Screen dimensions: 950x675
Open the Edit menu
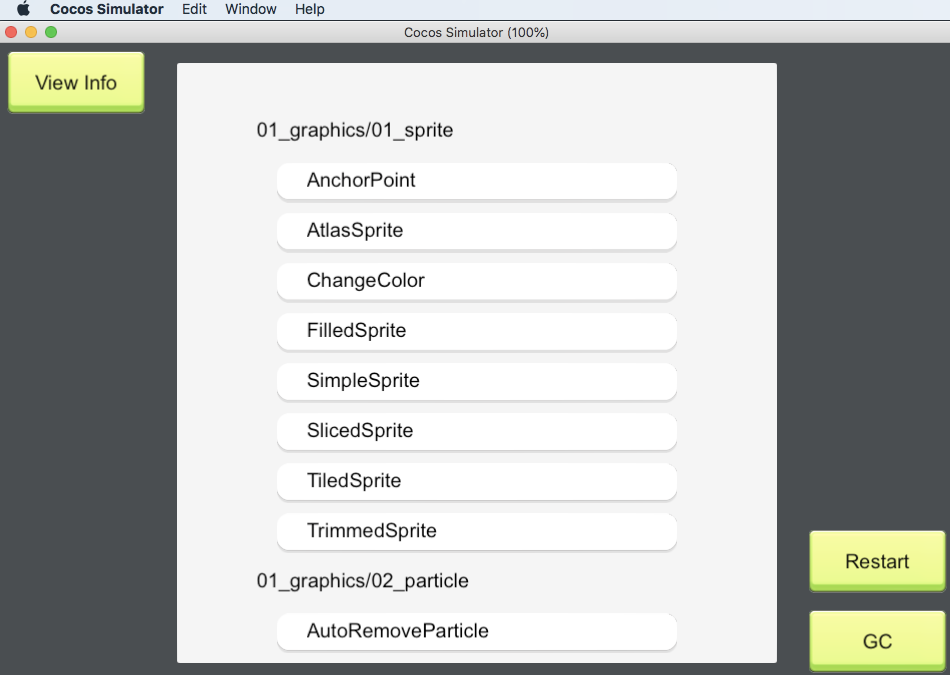pos(194,9)
